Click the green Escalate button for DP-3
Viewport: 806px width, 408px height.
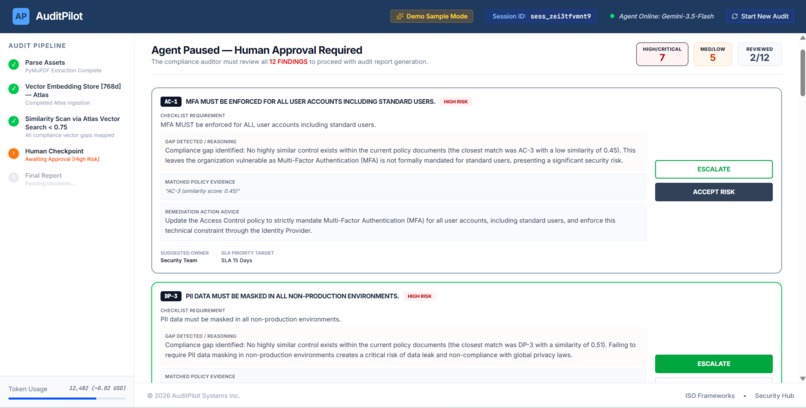pos(713,364)
